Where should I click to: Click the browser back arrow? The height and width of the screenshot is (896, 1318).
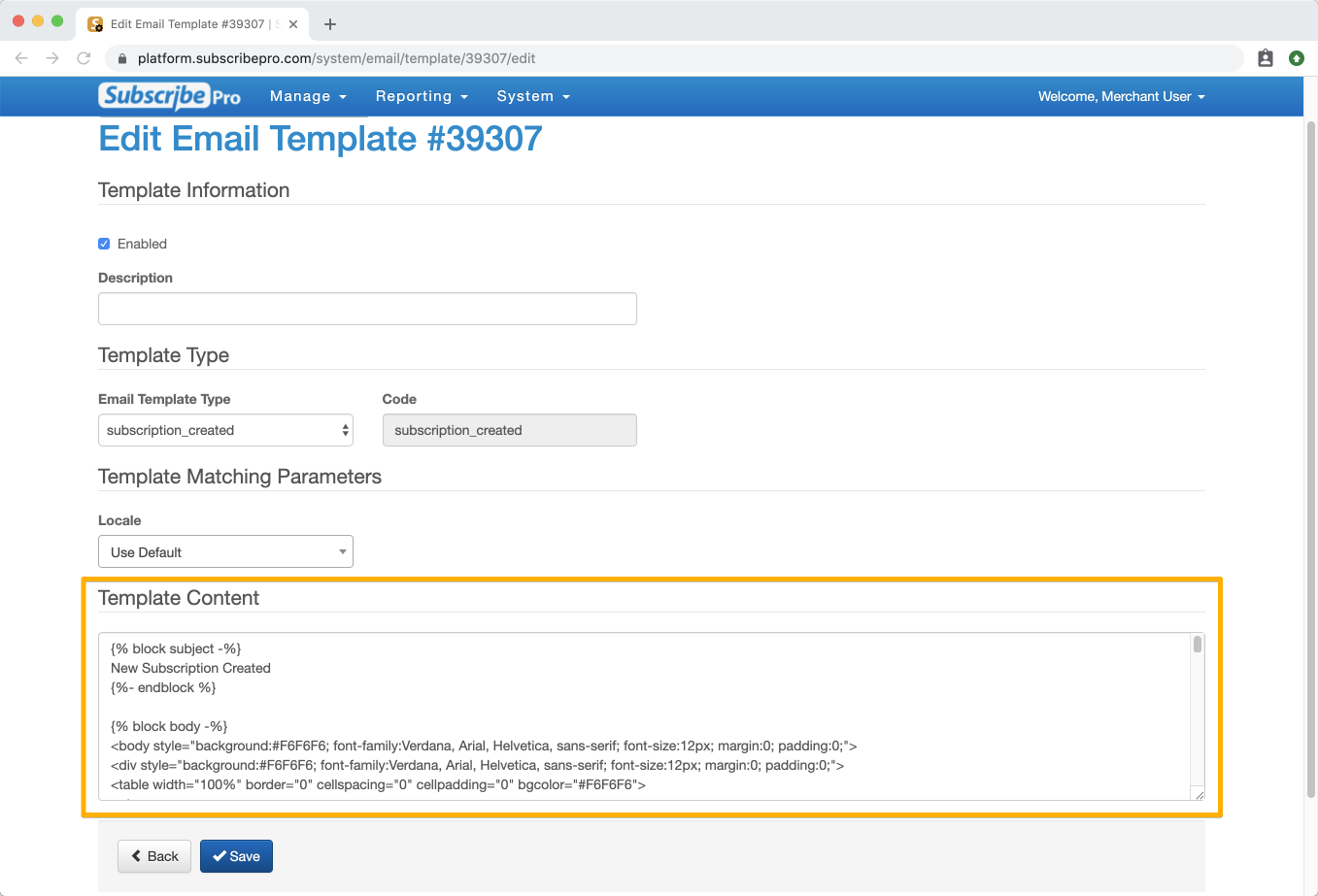[x=21, y=58]
